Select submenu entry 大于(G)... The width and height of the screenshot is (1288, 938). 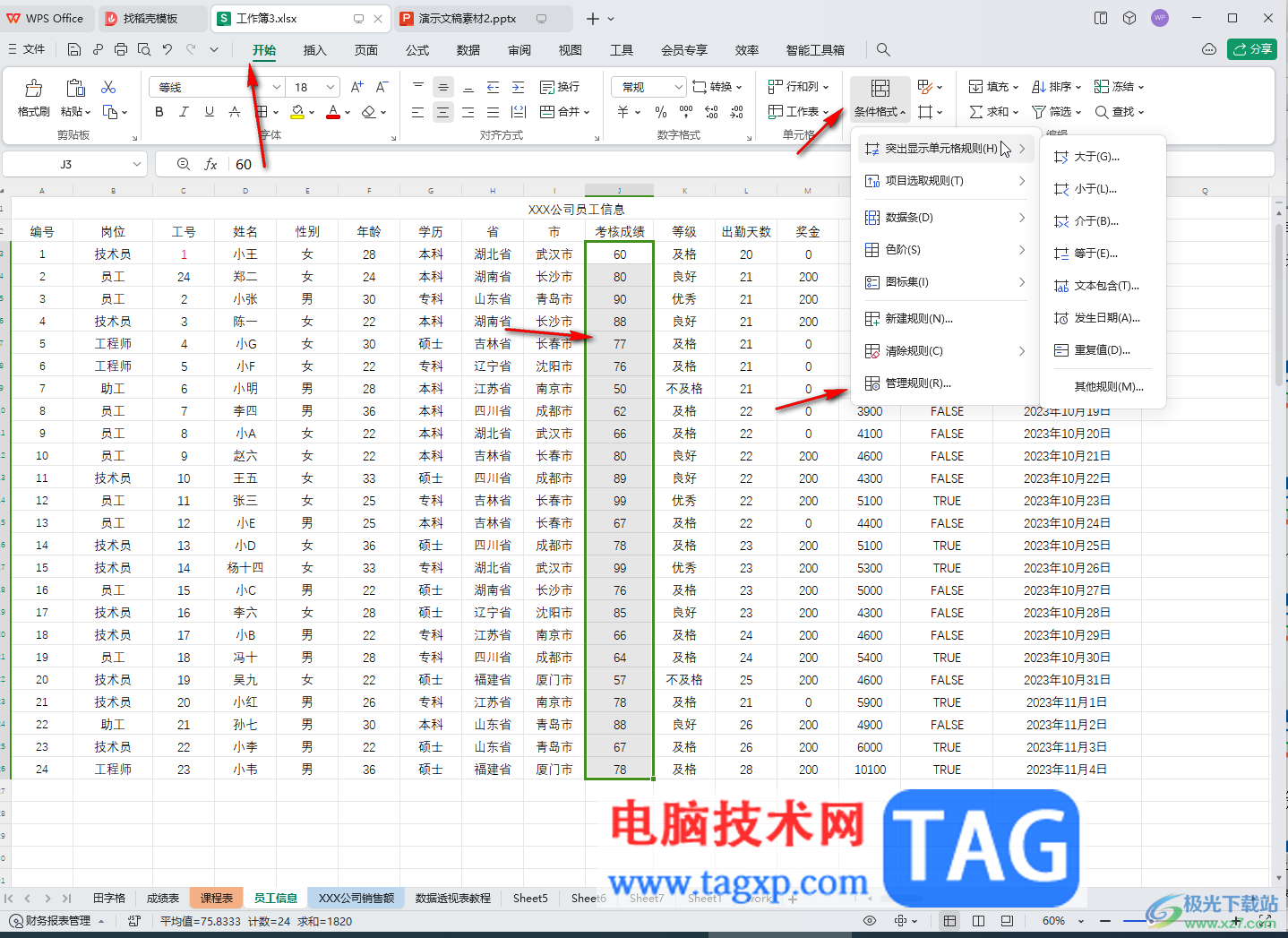[x=1103, y=157]
